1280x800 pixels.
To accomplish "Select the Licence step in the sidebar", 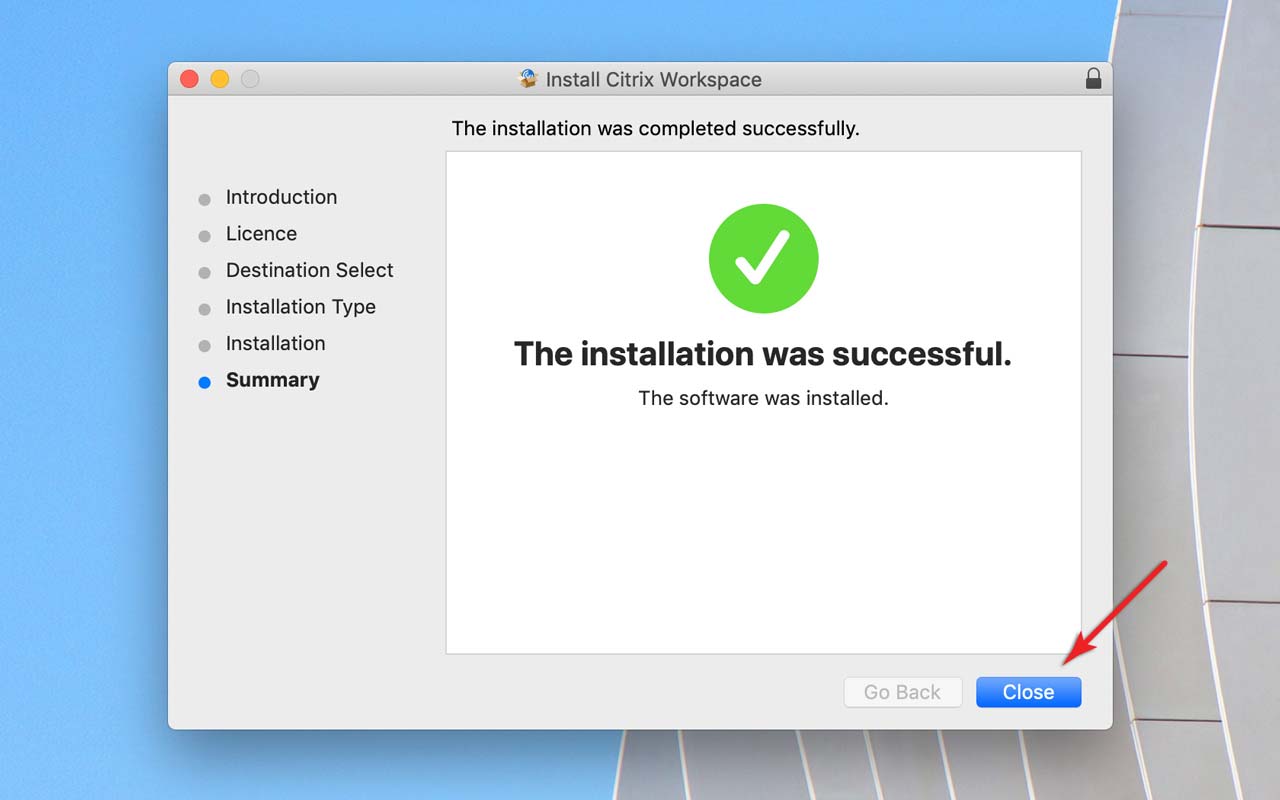I will [261, 234].
